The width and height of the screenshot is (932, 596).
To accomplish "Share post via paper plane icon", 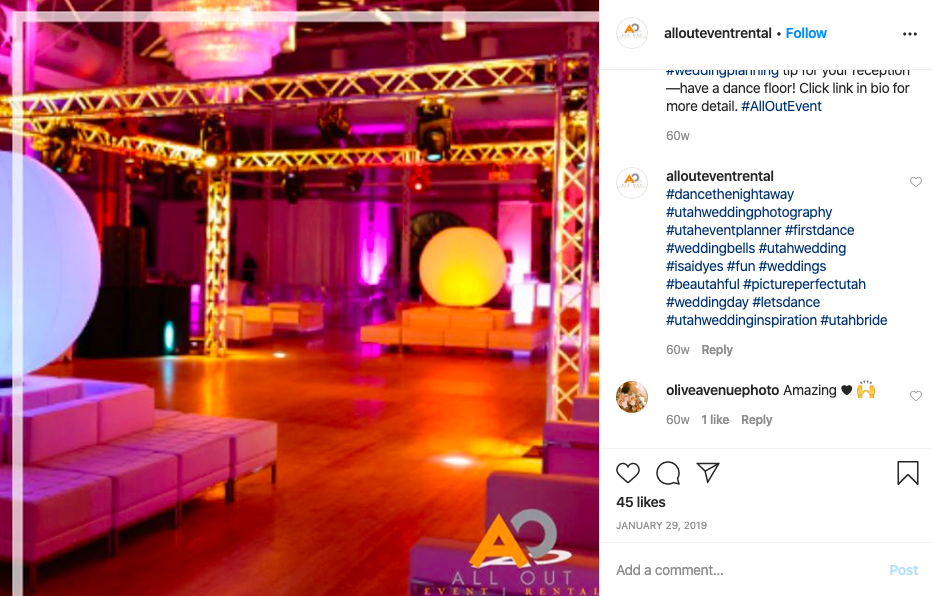I will (708, 472).
